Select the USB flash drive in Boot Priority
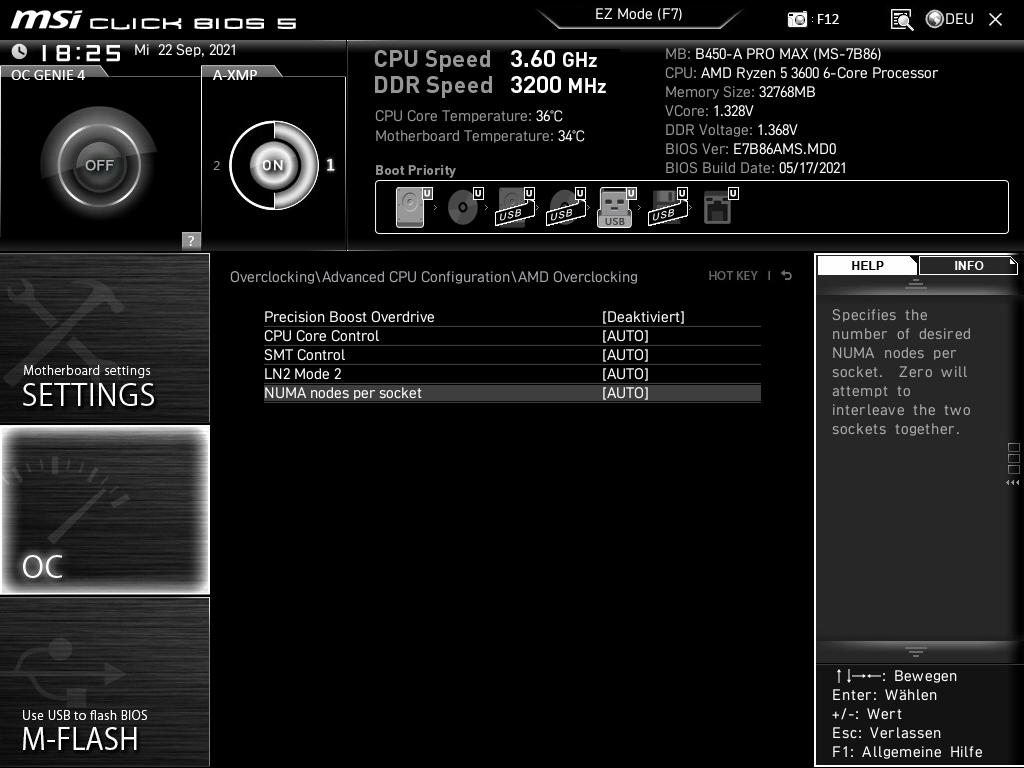This screenshot has height=768, width=1024. click(614, 206)
